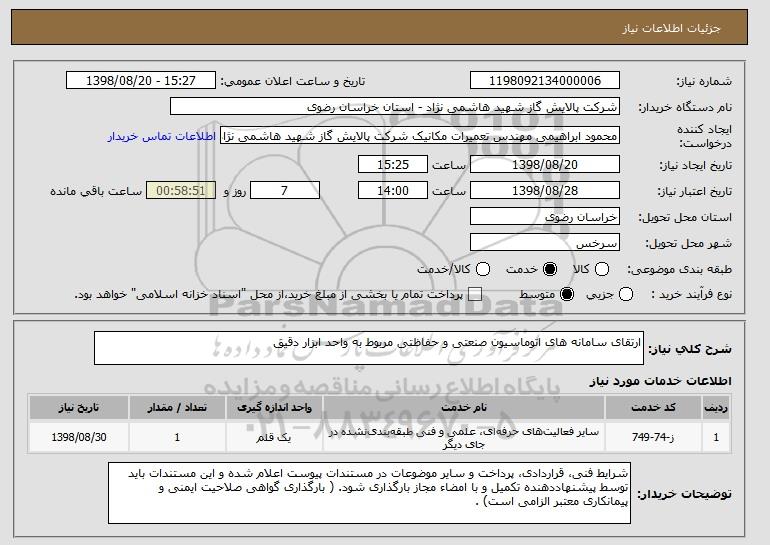
Task: Click the announcement date field 1398/08/20 - 15:27
Action: pyautogui.click(x=141, y=81)
